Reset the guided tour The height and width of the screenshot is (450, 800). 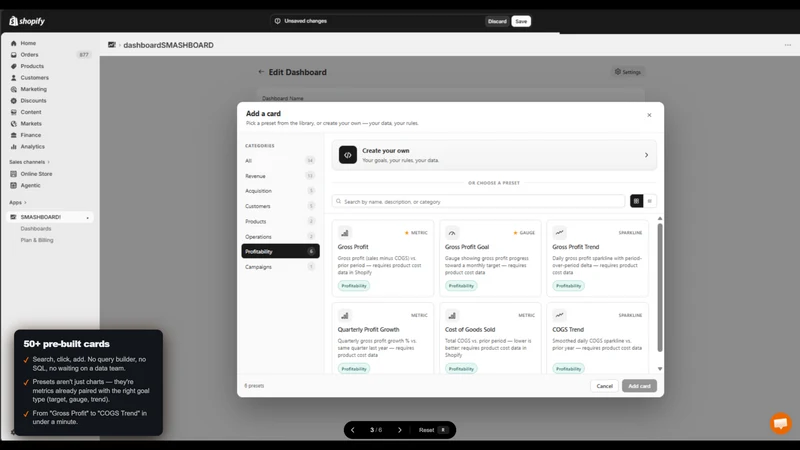(x=432, y=430)
